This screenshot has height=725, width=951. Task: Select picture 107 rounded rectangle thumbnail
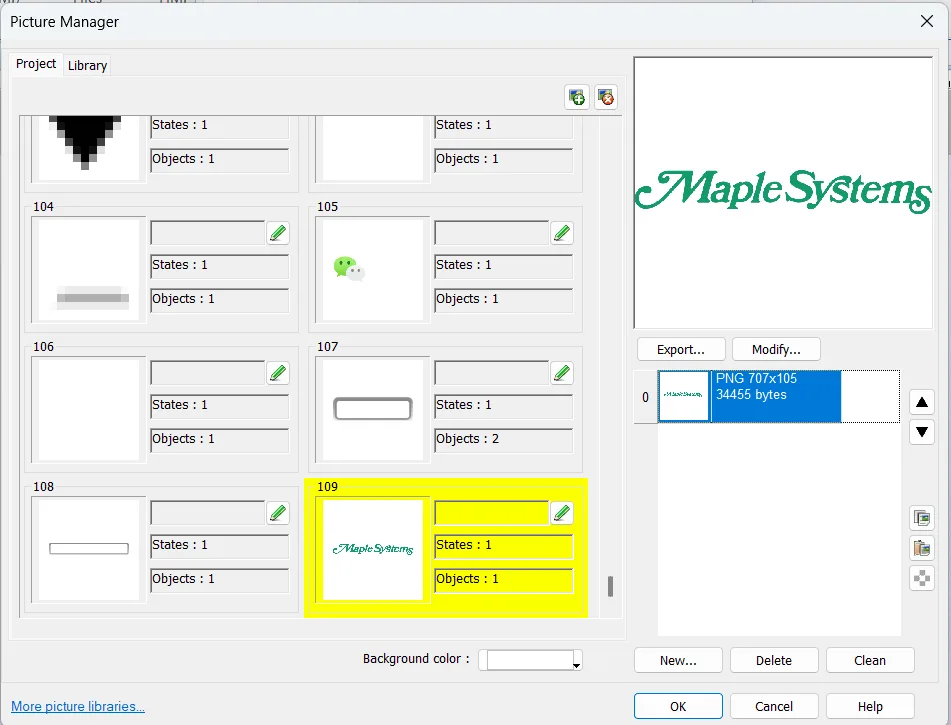pyautogui.click(x=373, y=410)
